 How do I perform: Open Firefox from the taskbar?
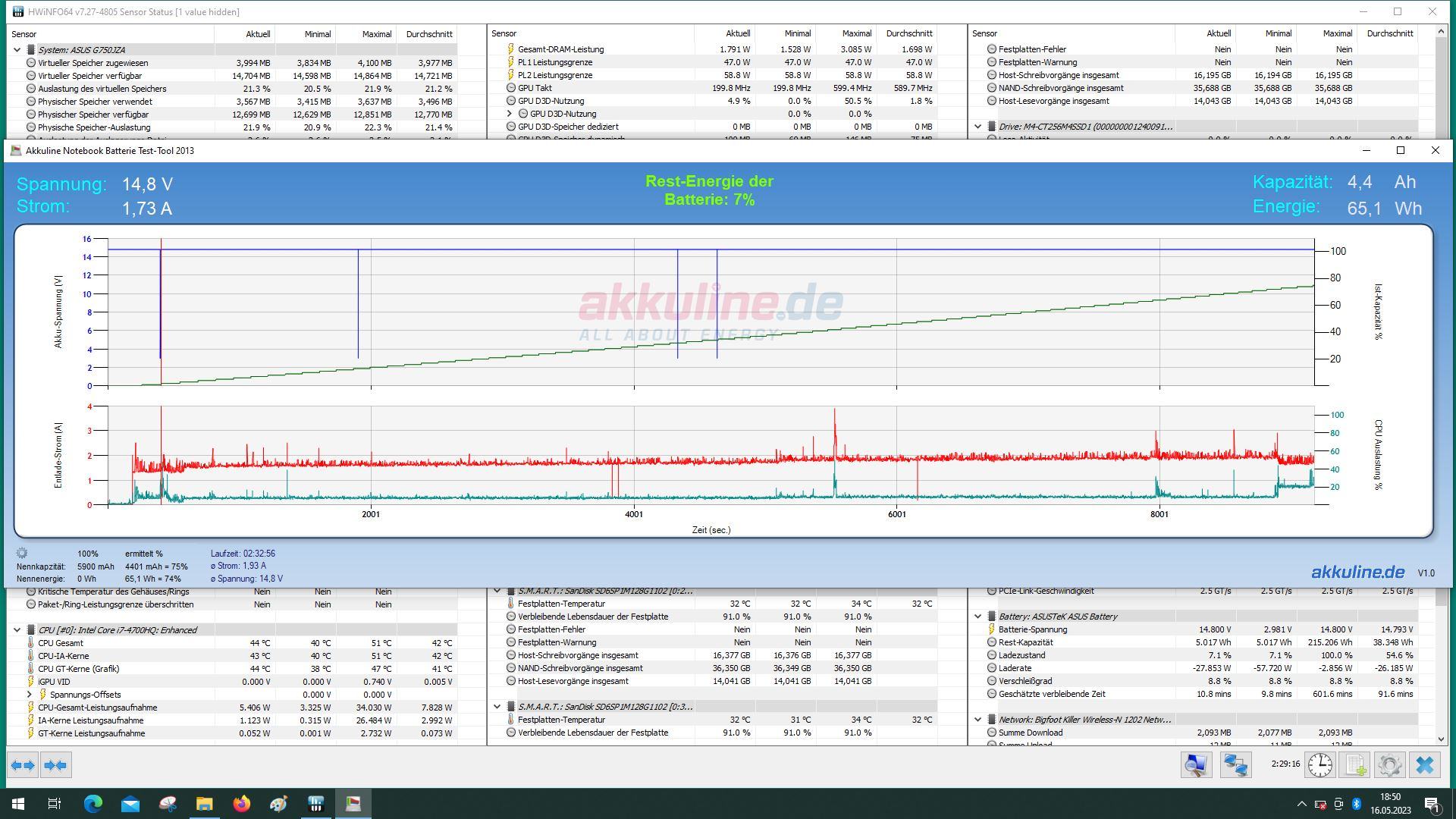click(241, 804)
